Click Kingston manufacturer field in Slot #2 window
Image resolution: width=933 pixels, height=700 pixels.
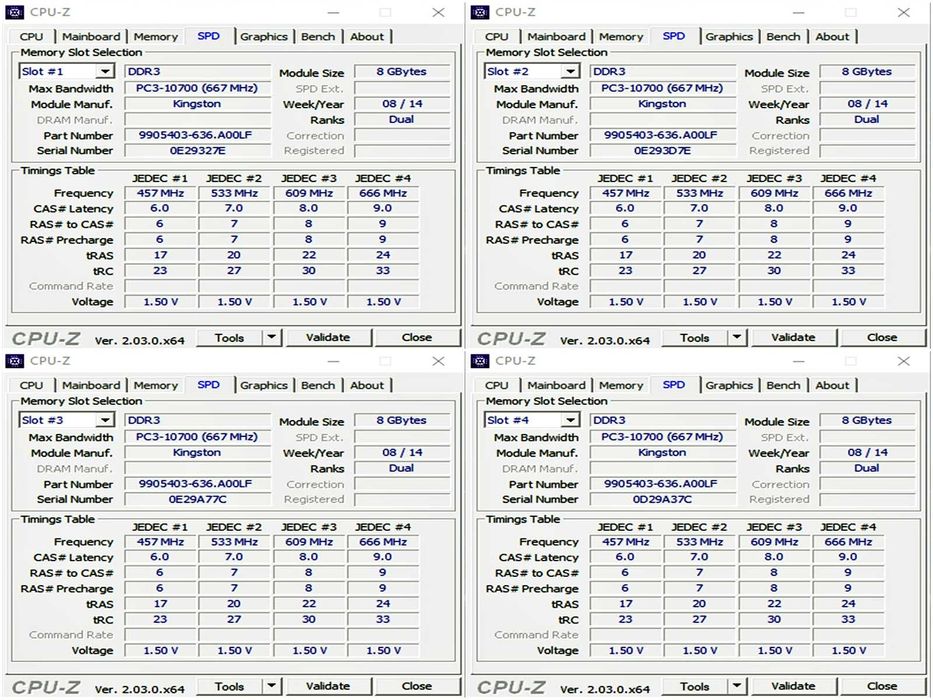point(663,104)
